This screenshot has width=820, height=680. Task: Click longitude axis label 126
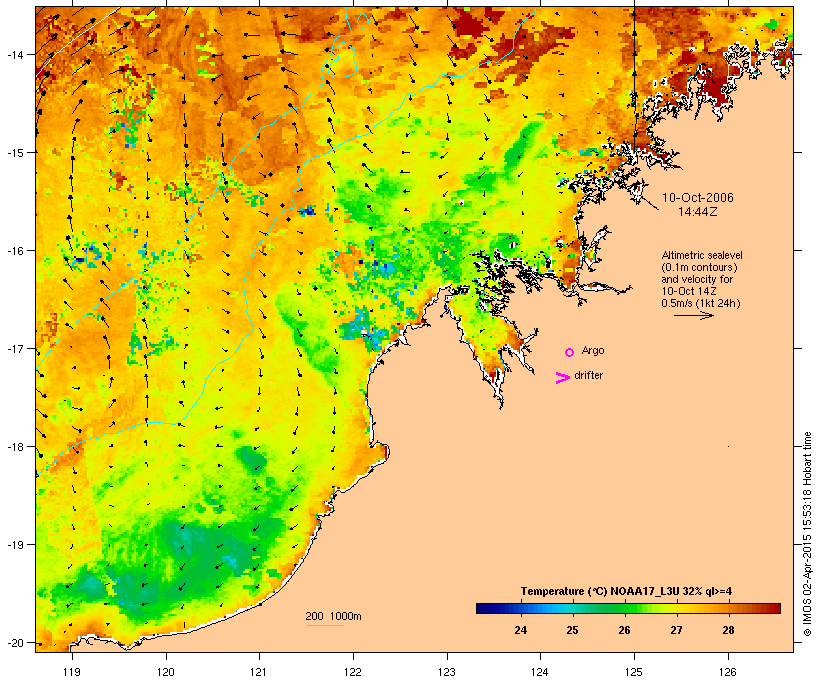coord(728,672)
